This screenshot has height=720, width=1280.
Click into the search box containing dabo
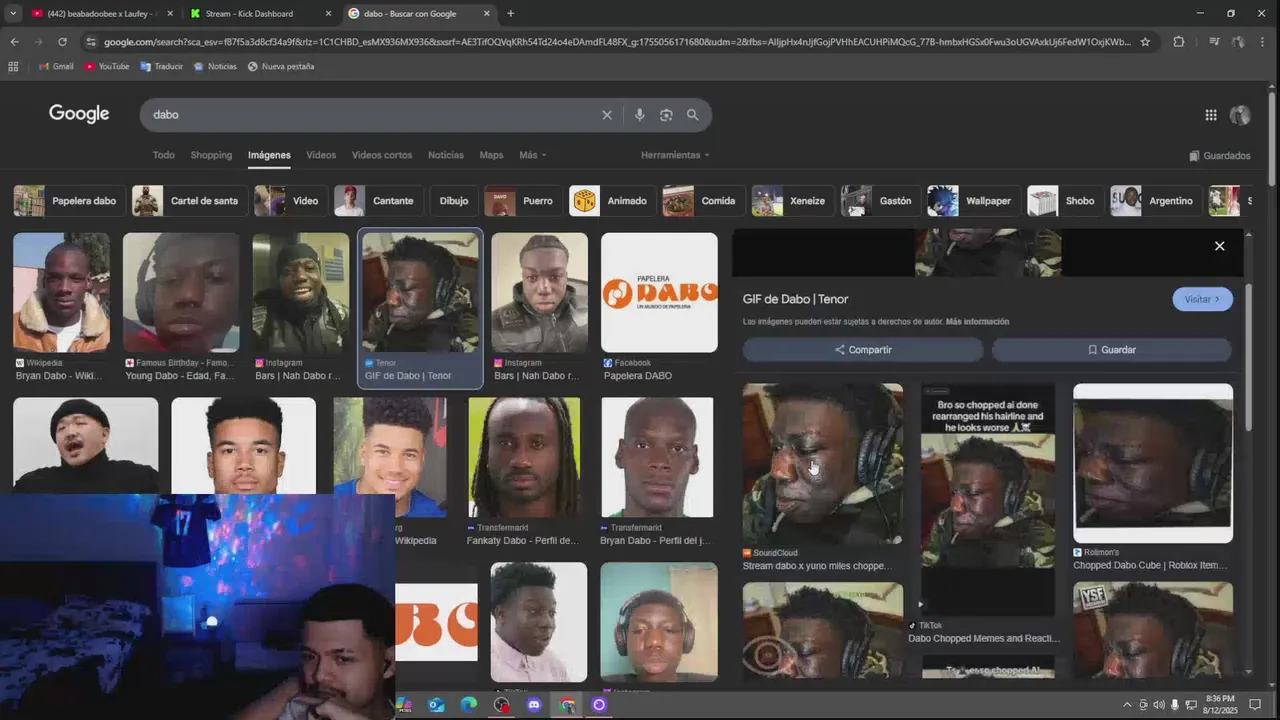coord(370,115)
